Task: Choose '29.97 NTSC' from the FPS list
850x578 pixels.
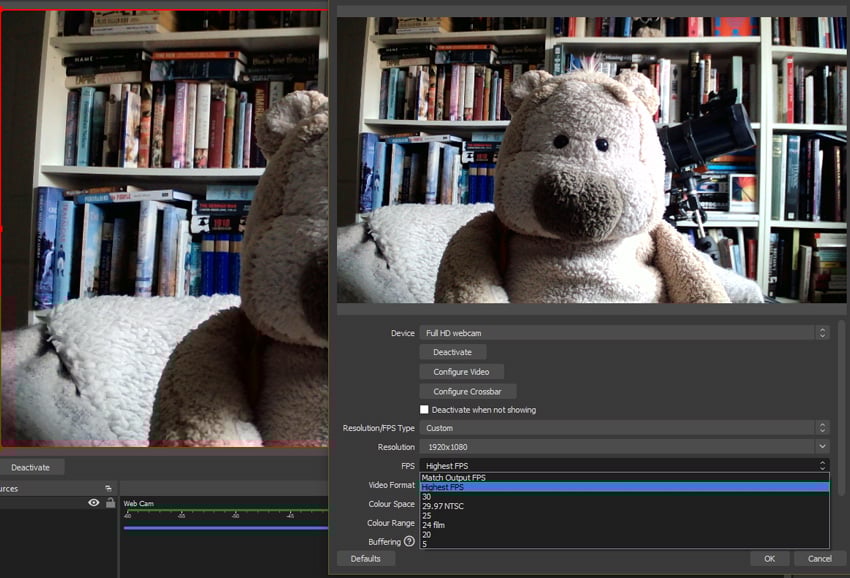Action: (450, 505)
